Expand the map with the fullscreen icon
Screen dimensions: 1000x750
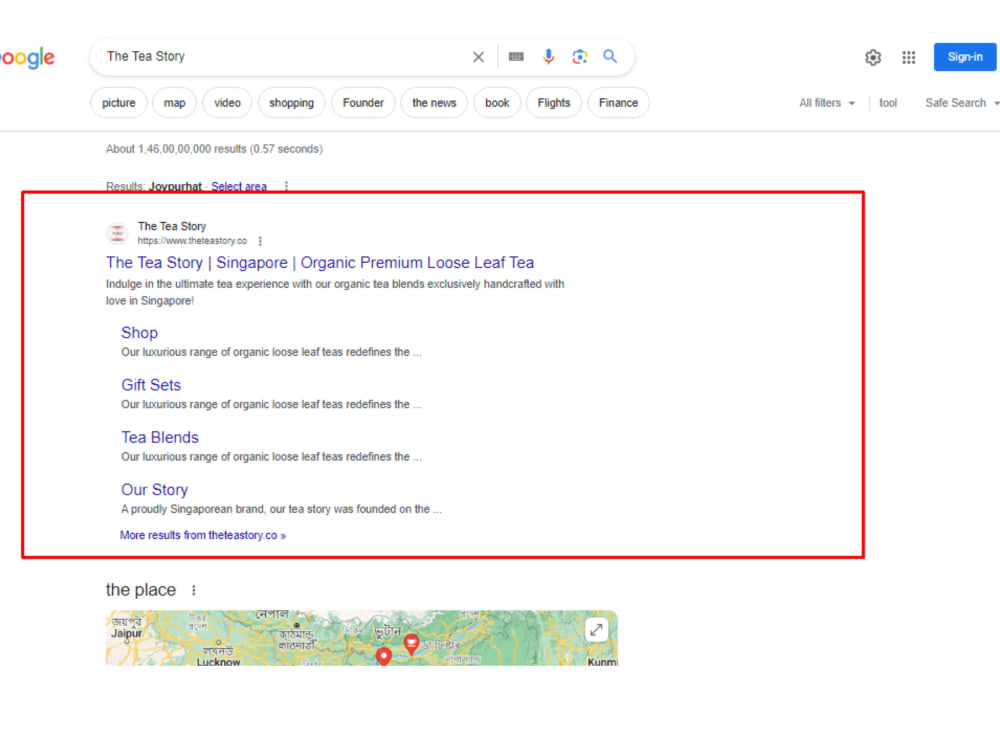(596, 630)
